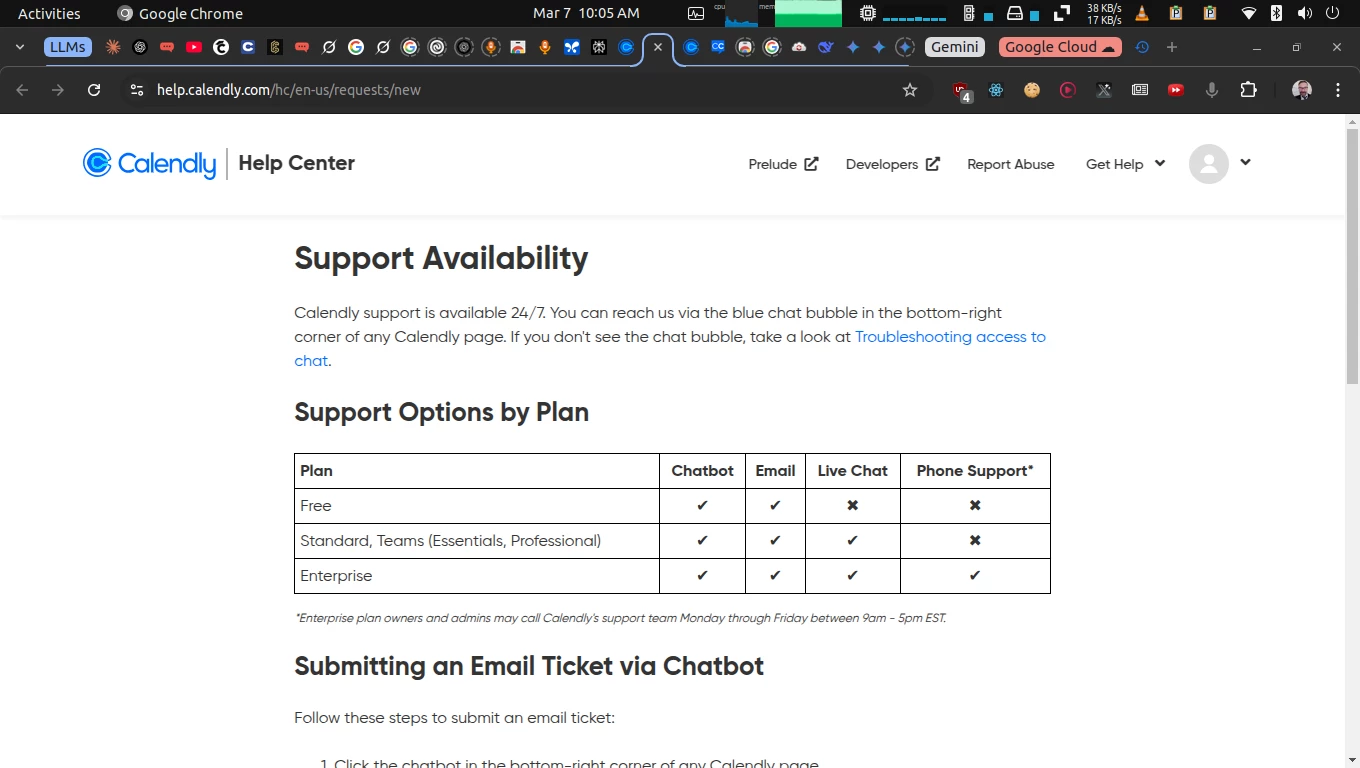Open the newspaper reader extension icon
This screenshot has width=1360, height=768.
(x=1140, y=90)
